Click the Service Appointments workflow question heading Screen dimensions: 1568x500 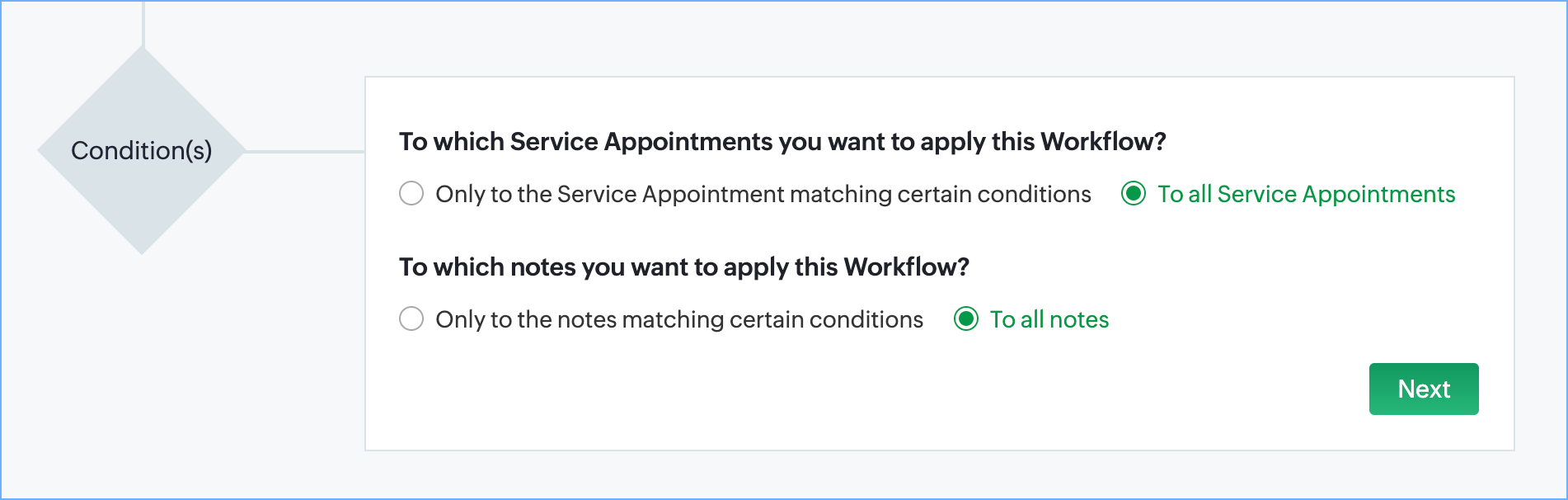coord(782,142)
